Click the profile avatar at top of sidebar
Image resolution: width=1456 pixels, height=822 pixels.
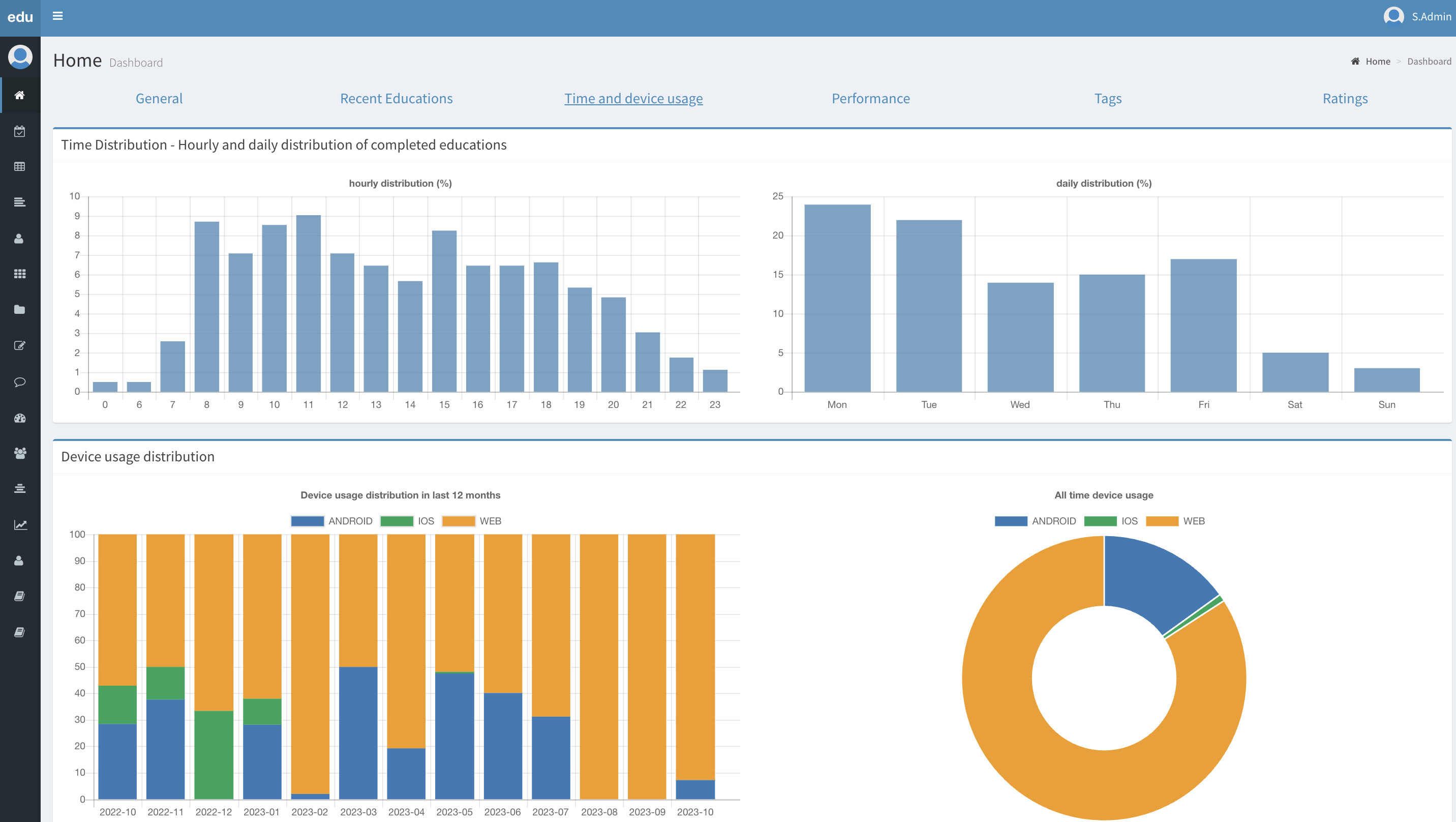click(x=20, y=57)
